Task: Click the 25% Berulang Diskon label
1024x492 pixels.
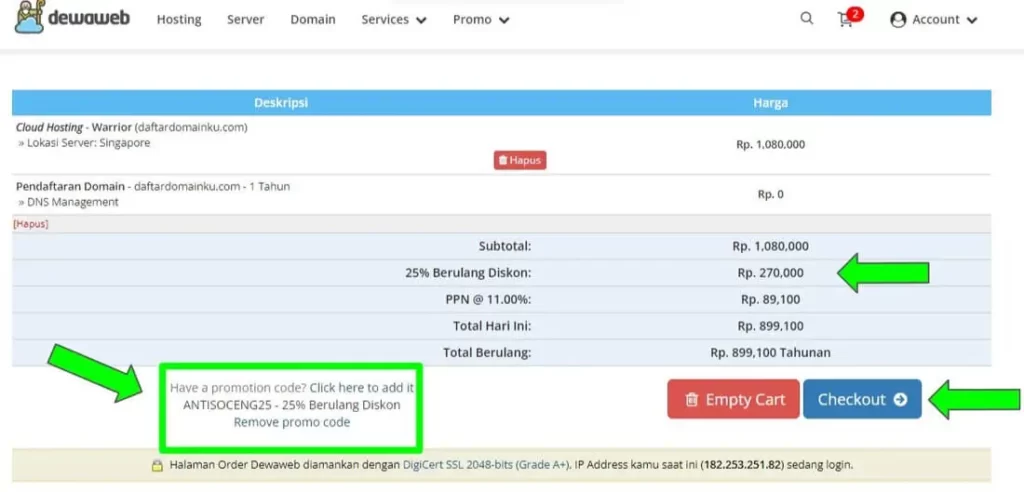Action: [468, 273]
